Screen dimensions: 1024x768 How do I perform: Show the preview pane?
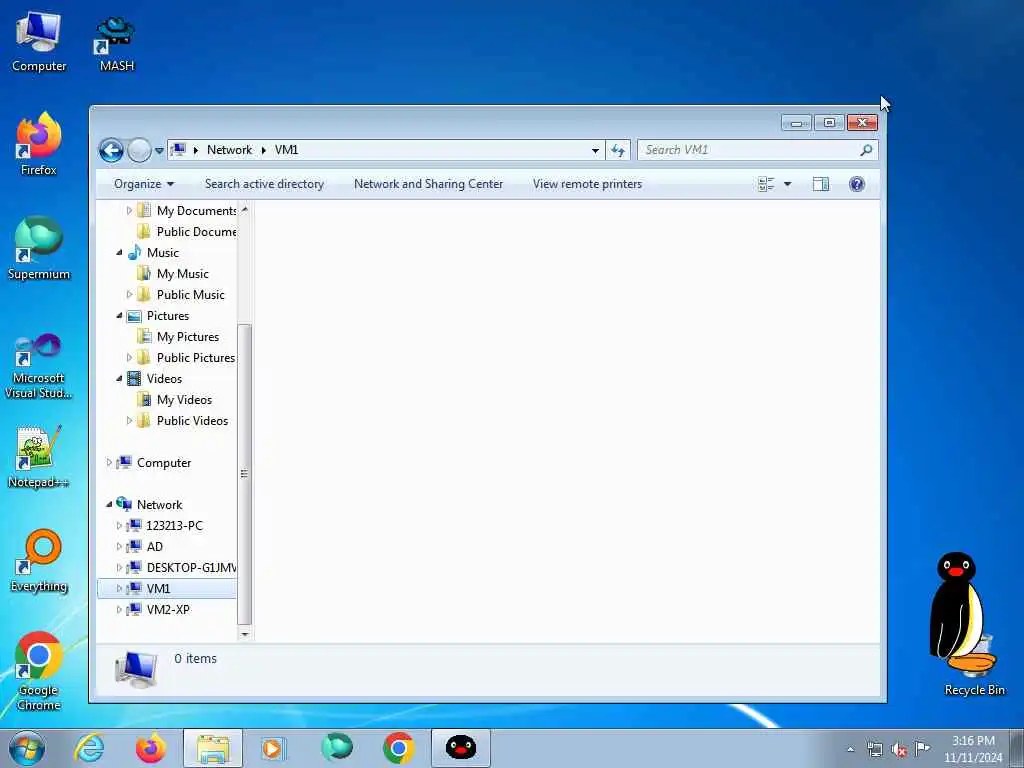(821, 184)
